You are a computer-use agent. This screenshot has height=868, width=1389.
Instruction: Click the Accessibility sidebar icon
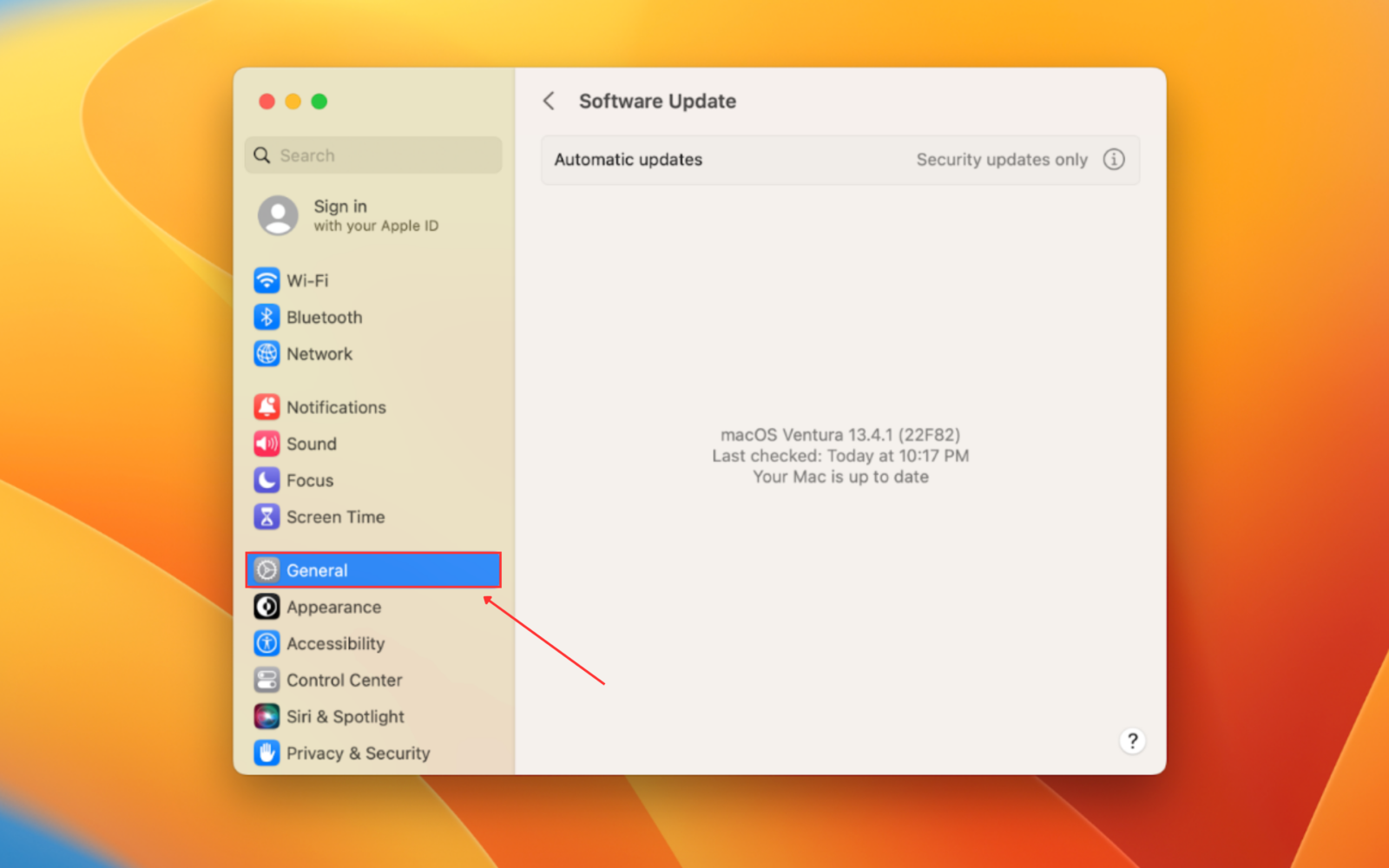(267, 643)
